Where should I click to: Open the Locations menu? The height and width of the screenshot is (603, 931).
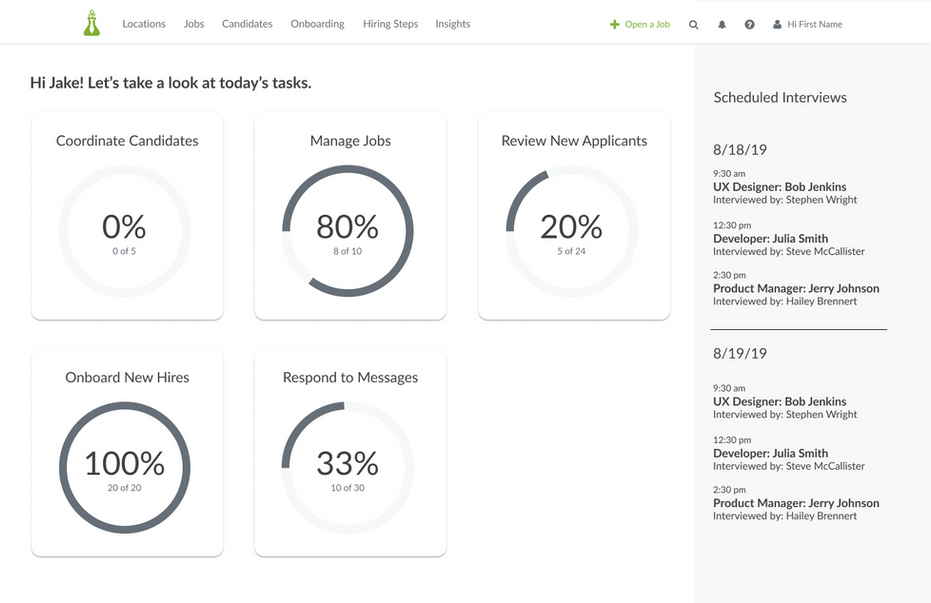(144, 24)
